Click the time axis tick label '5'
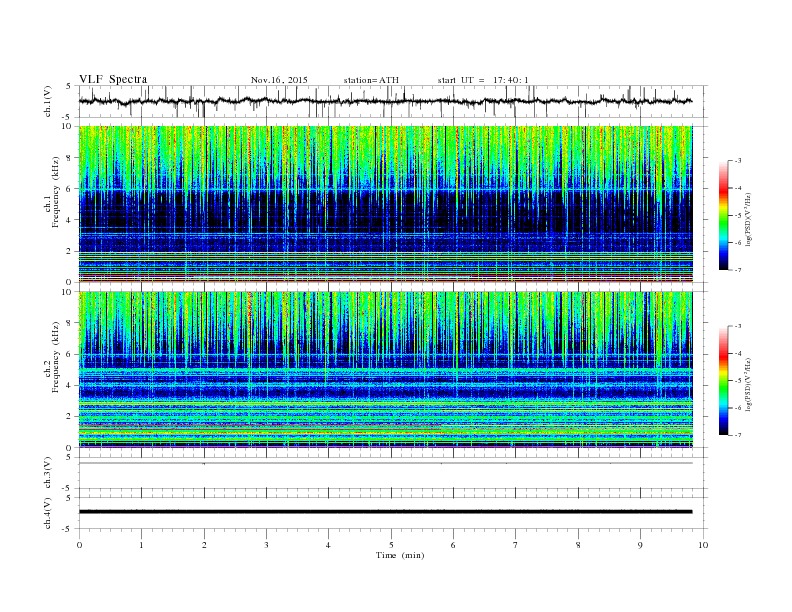Viewport: 792px width, 612px height. click(x=391, y=545)
